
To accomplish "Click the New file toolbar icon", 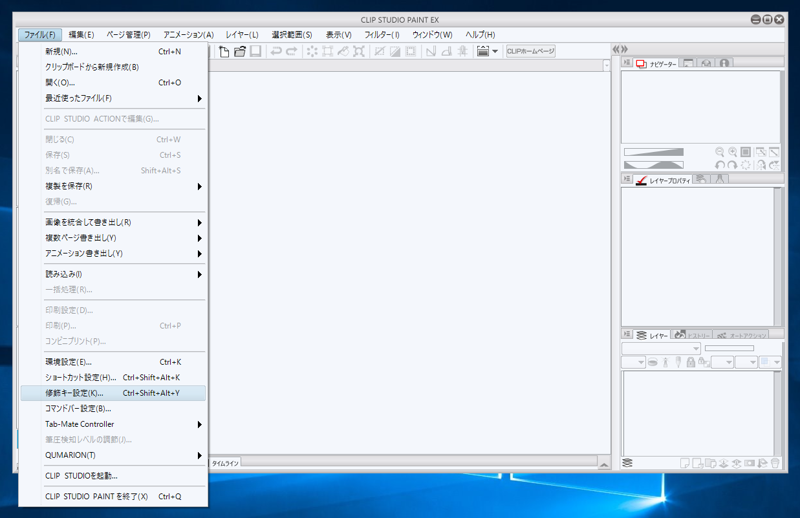I will 224,51.
